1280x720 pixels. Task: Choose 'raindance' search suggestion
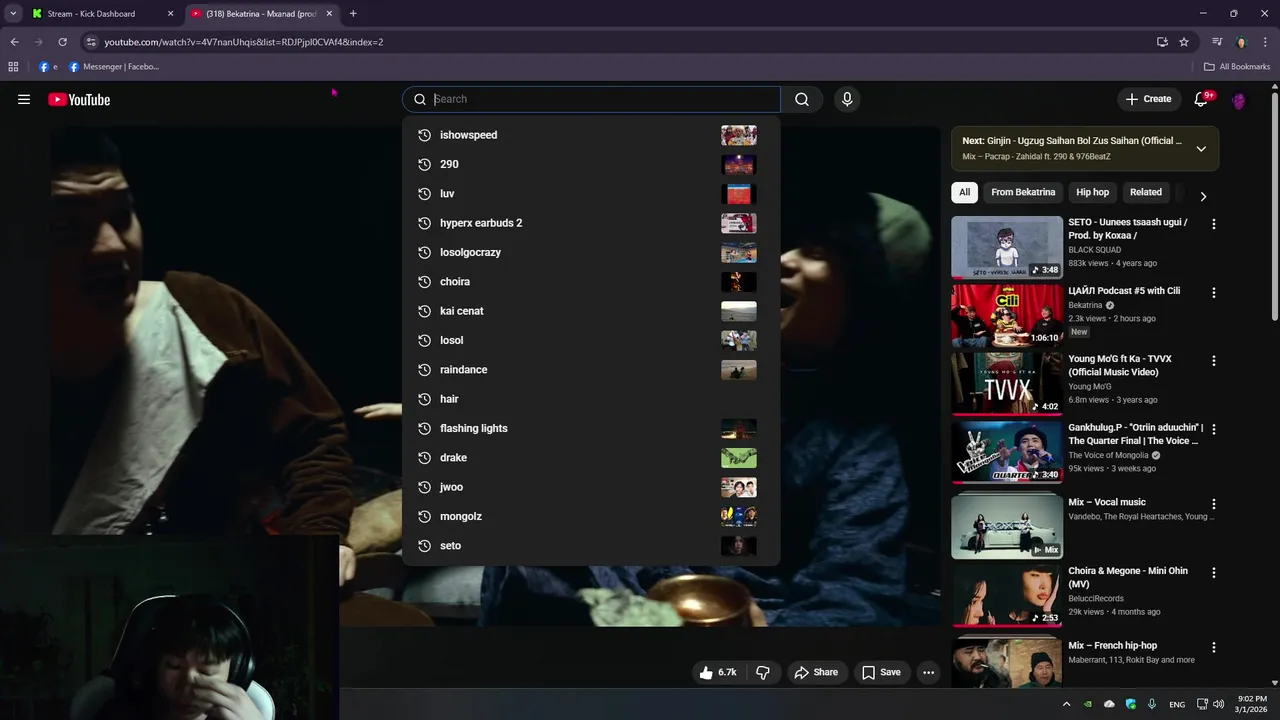pyautogui.click(x=591, y=370)
